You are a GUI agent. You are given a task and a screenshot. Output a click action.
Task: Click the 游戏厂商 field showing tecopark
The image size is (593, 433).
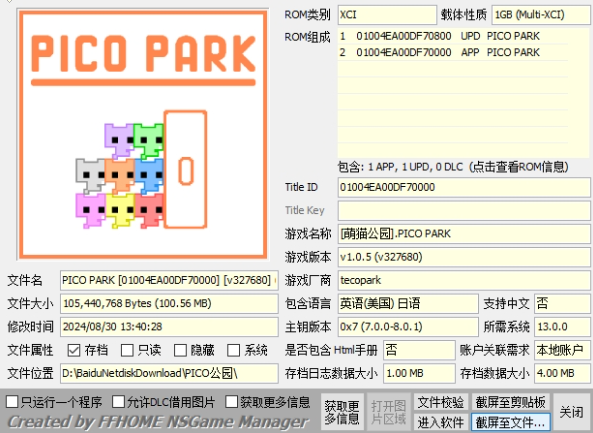click(x=464, y=281)
